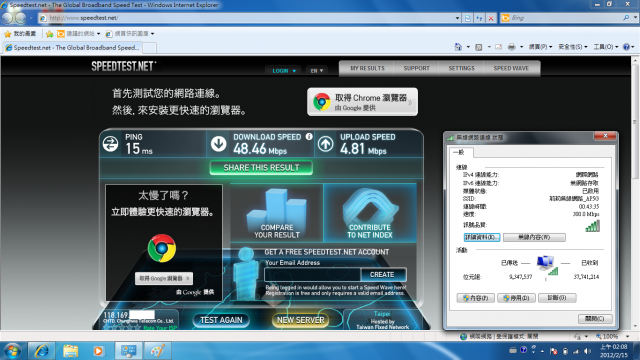Click the shielded properties (P) button in dialog
640x360 pixels.
point(476,298)
